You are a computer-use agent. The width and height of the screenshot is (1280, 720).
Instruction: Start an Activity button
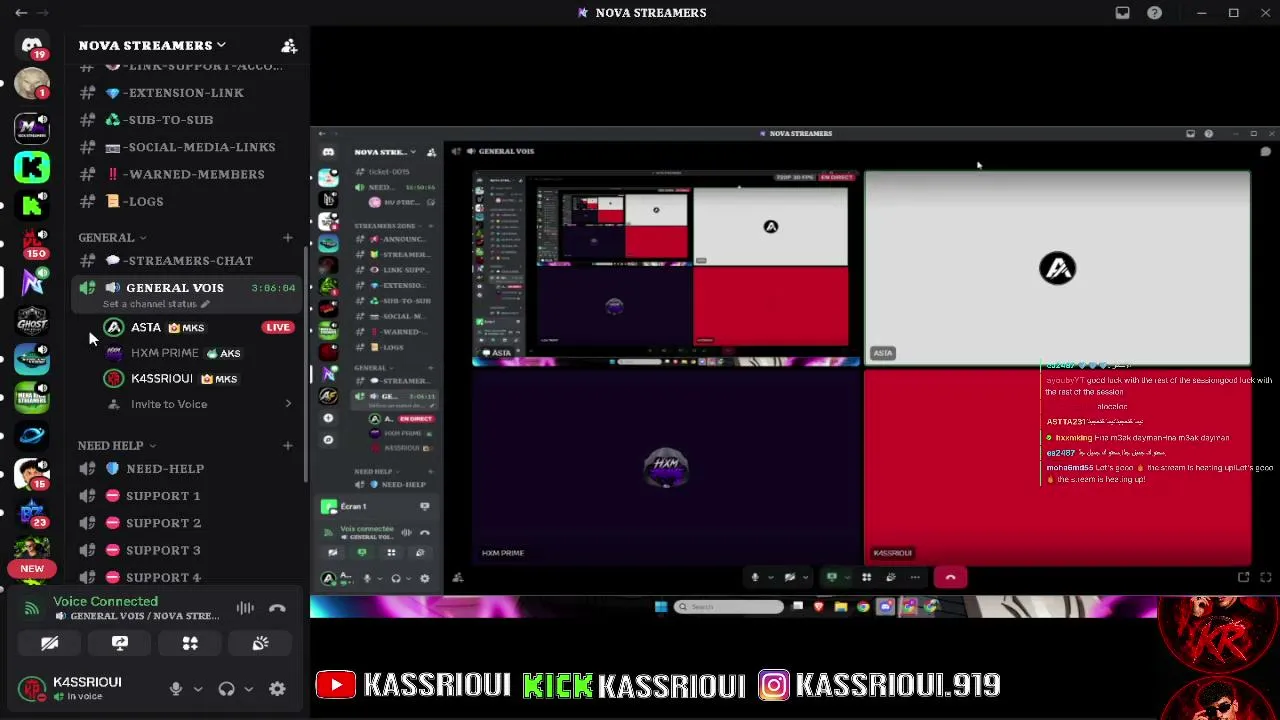[190, 644]
